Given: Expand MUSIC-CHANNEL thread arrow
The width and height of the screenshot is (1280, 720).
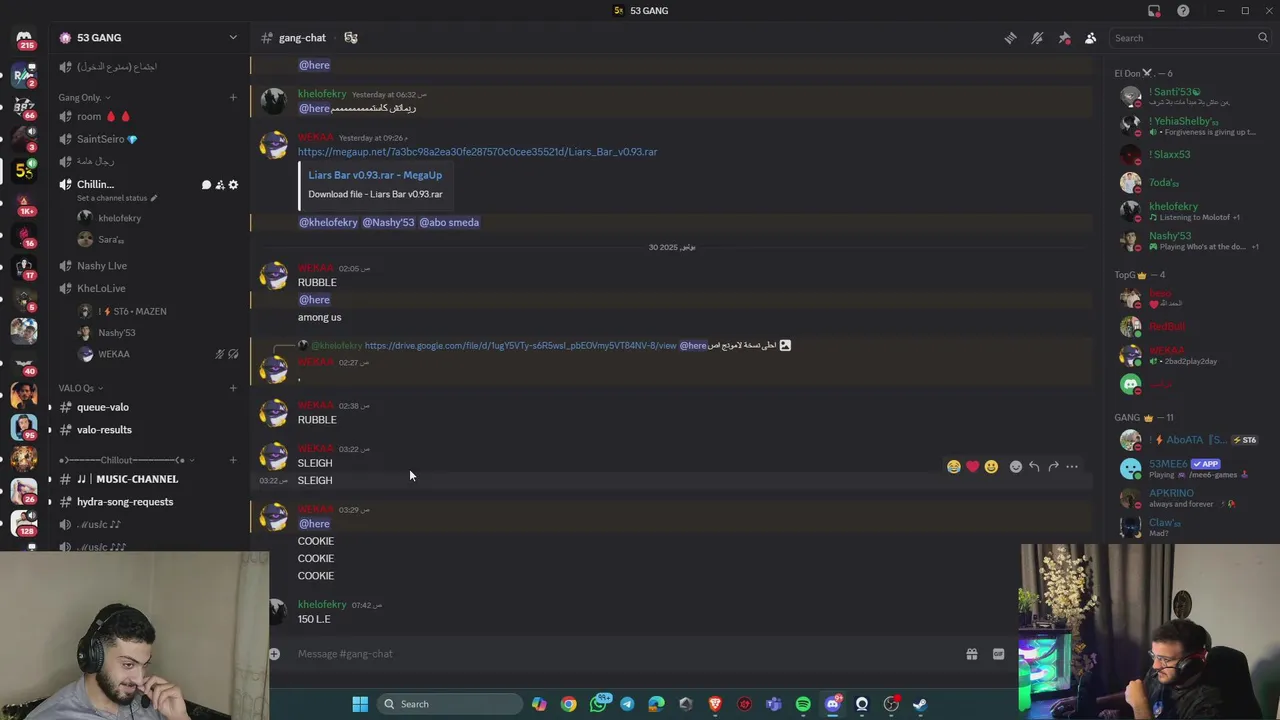Looking at the screenshot, I should (x=49, y=479).
